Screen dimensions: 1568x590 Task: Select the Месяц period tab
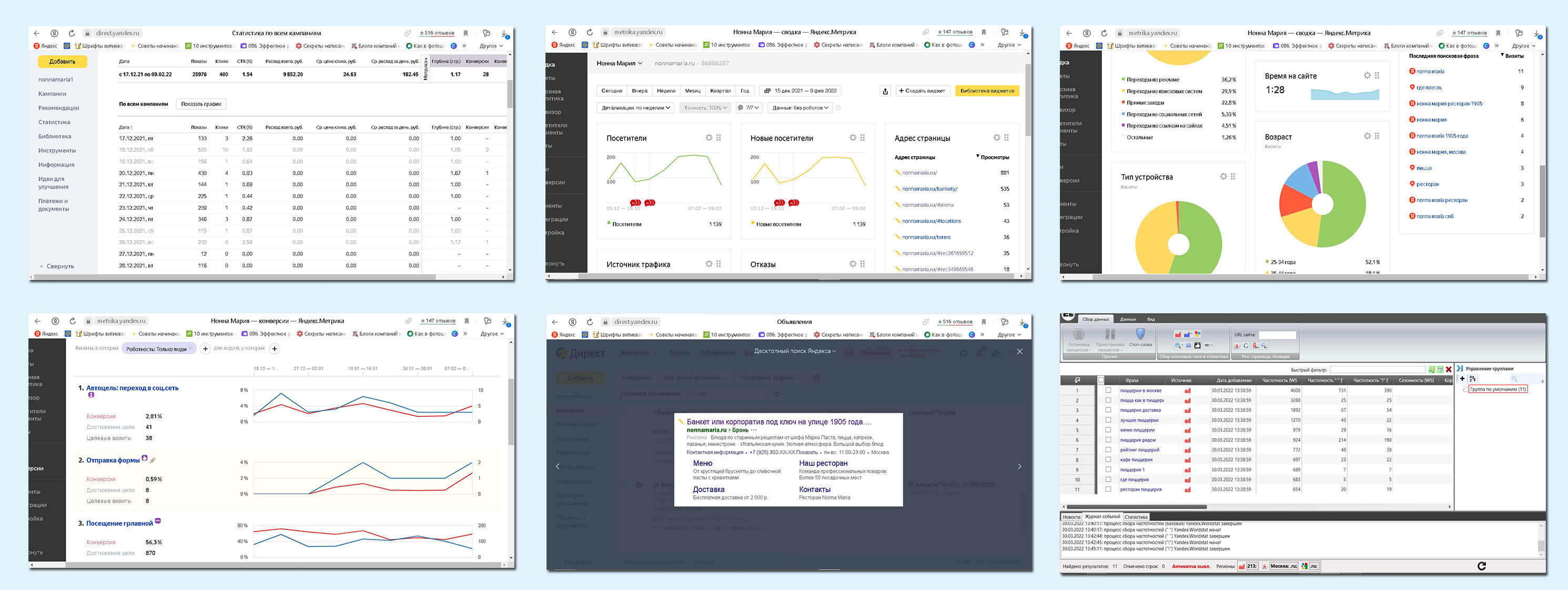point(692,91)
